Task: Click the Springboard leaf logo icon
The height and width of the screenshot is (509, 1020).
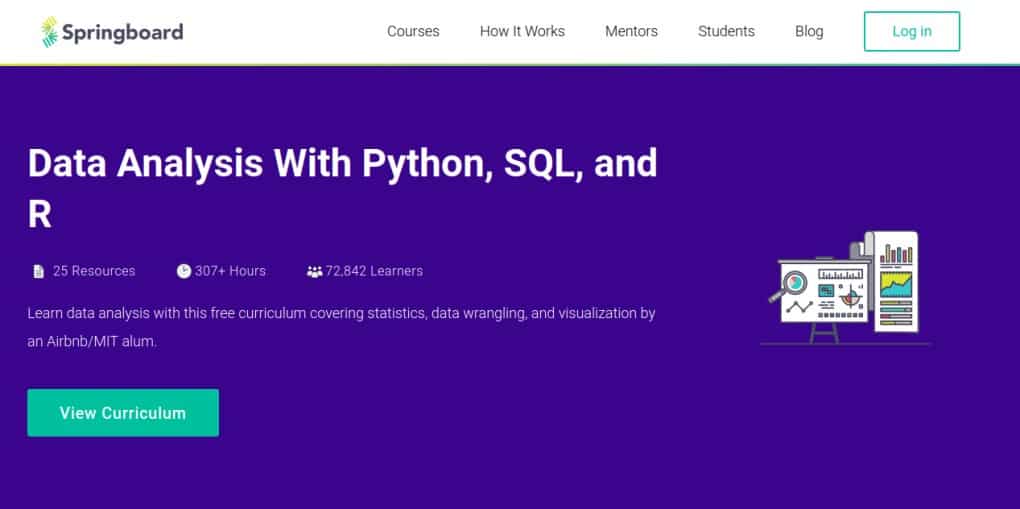Action: click(x=49, y=32)
